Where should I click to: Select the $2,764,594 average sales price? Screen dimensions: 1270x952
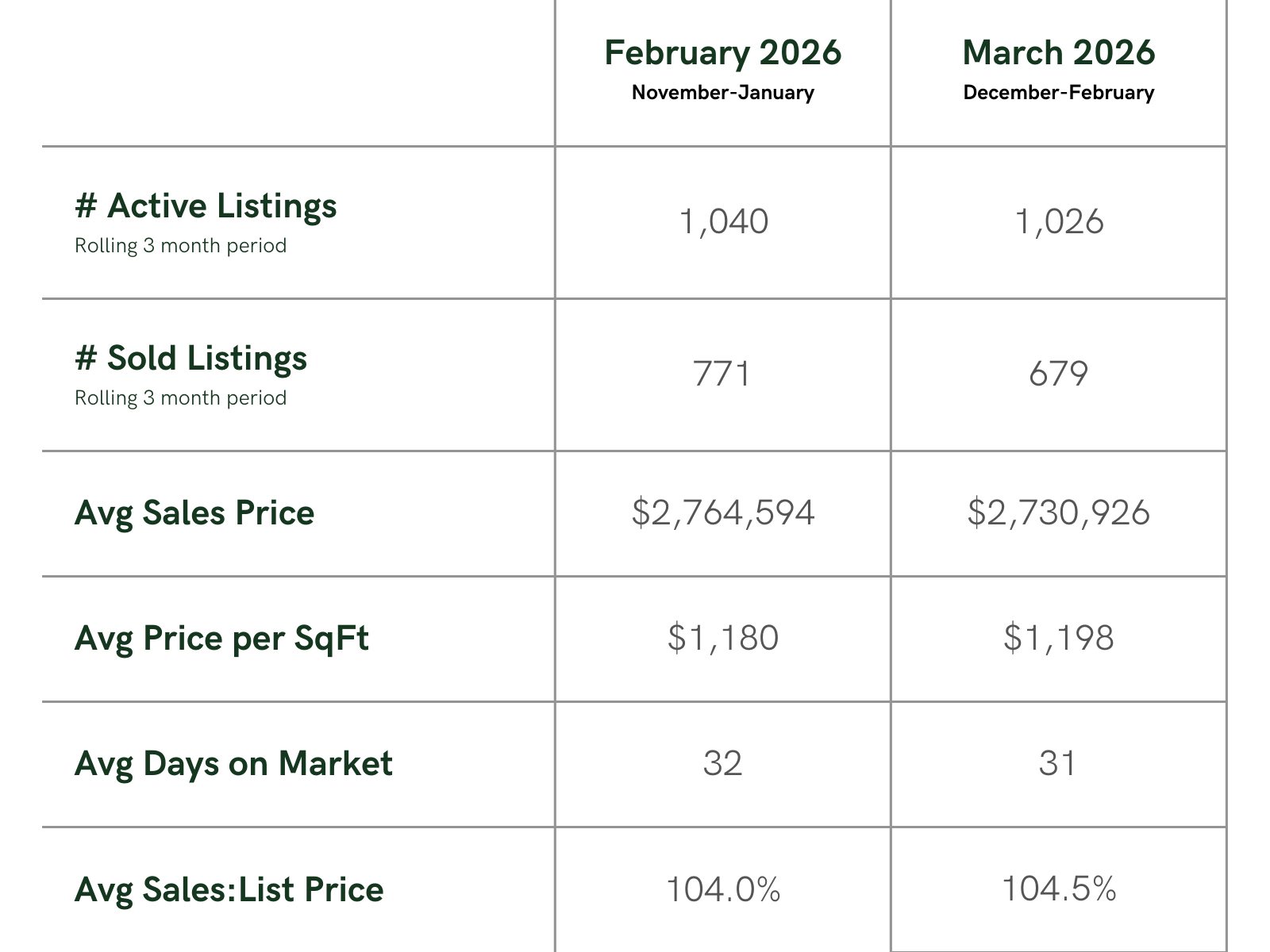(x=722, y=512)
